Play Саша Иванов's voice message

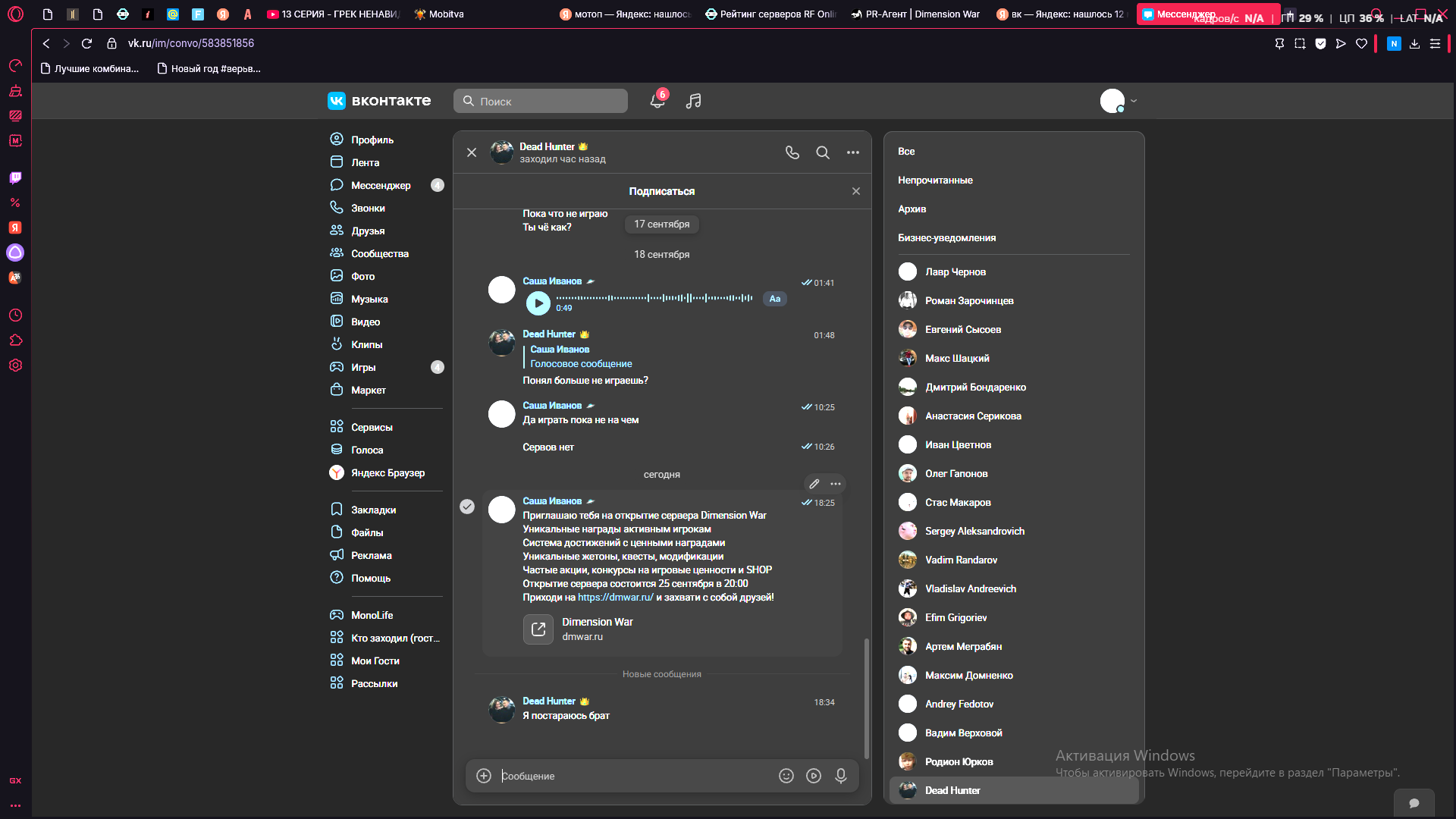[x=538, y=303]
